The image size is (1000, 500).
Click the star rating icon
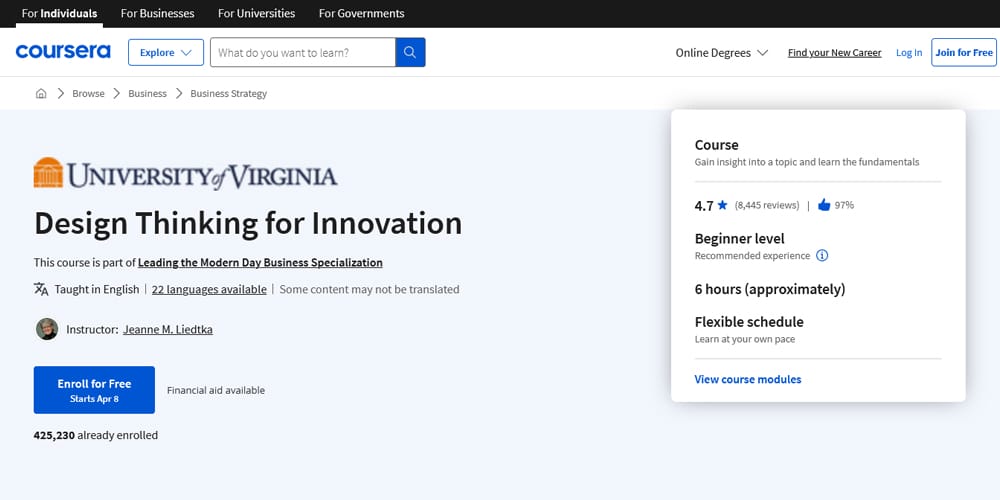(x=722, y=206)
